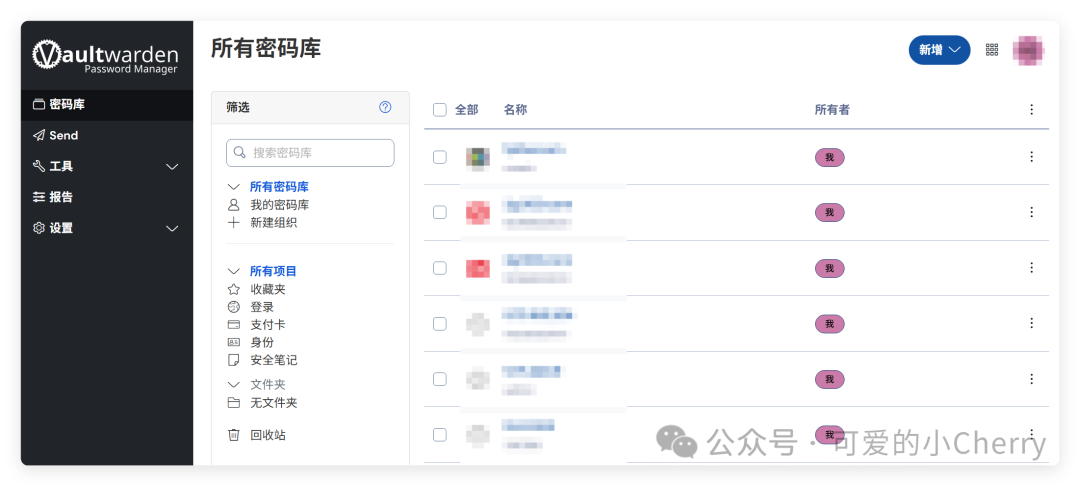This screenshot has height=486, width=1080.
Task: Filter by 支付卡 card items
Action: point(267,324)
